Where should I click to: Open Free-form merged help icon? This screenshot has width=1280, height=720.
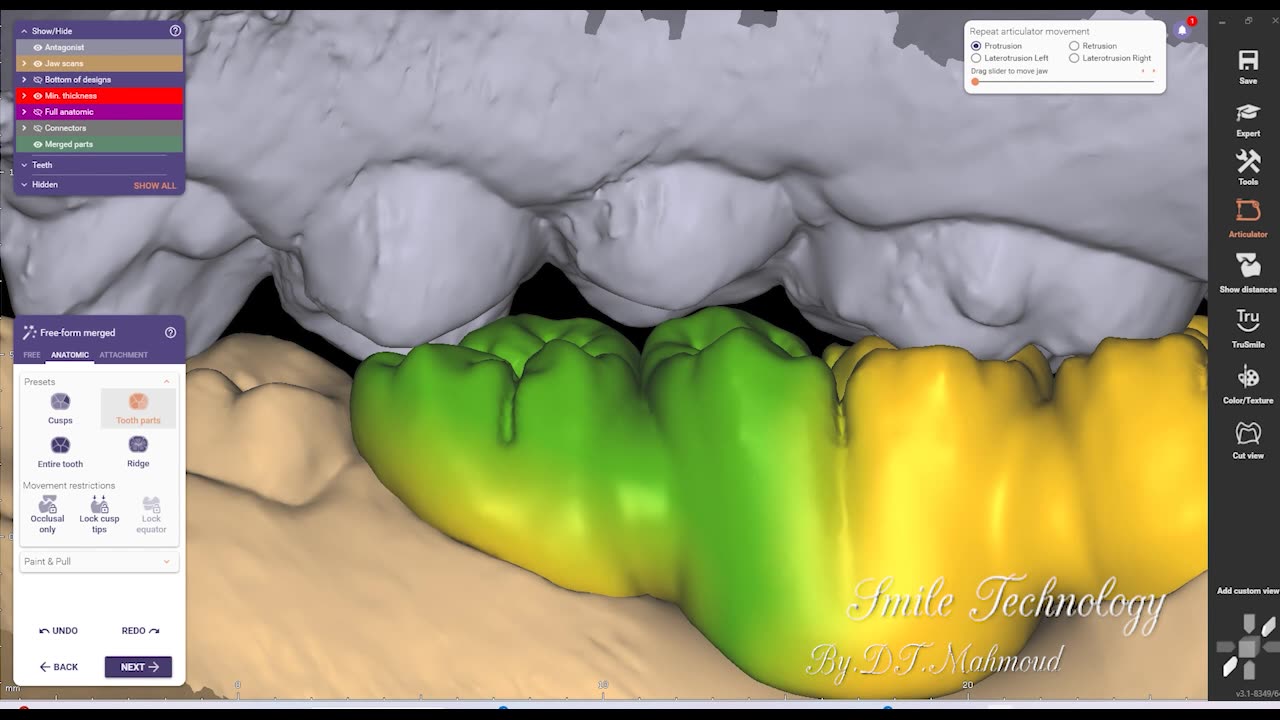170,333
